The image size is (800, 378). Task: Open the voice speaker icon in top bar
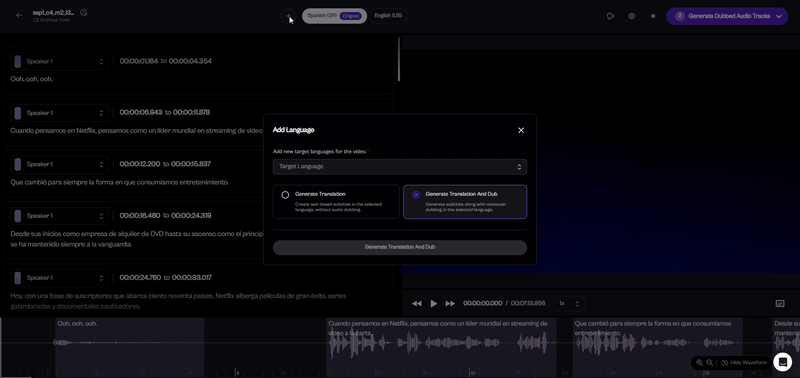610,16
